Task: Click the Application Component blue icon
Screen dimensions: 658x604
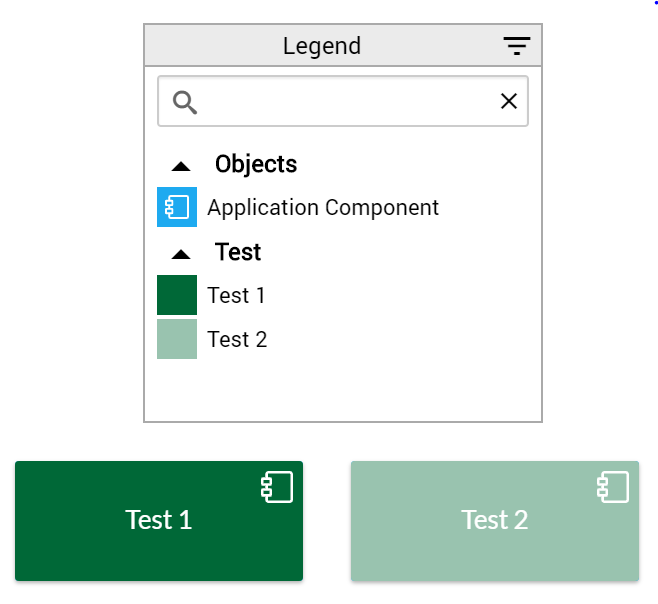Action: click(177, 207)
